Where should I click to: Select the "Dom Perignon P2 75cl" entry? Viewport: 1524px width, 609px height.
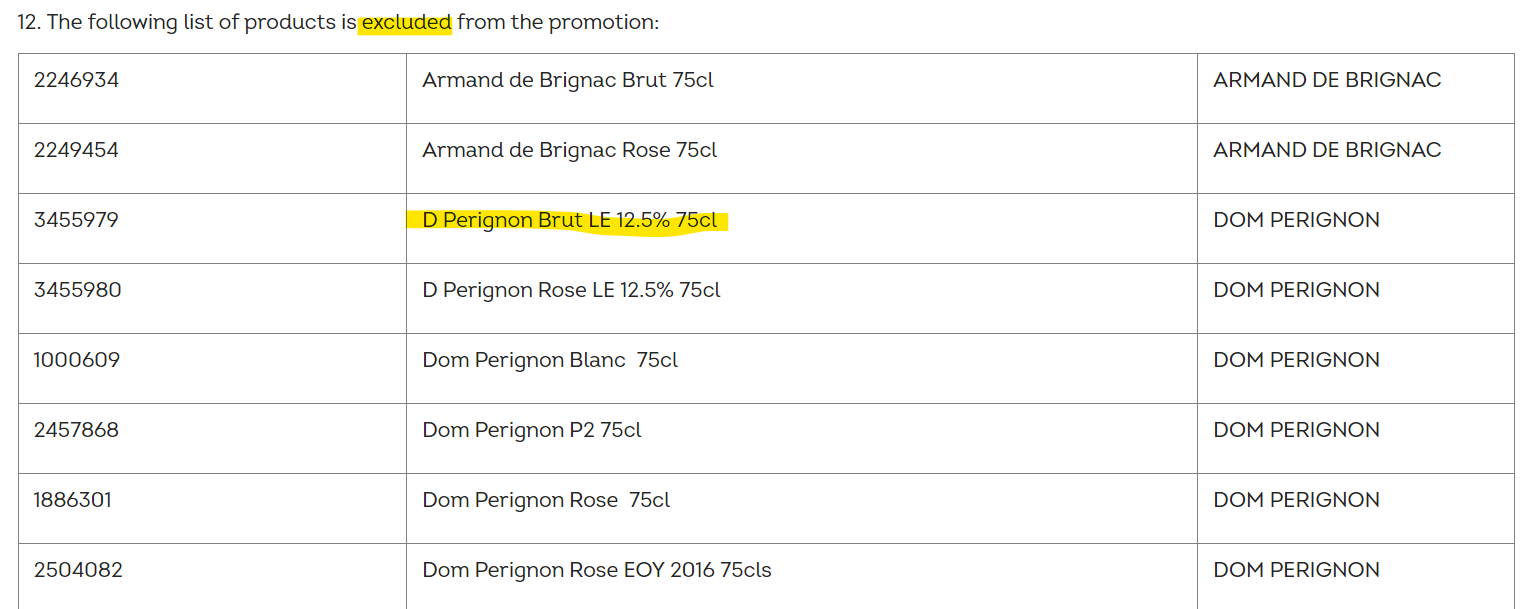tap(532, 430)
